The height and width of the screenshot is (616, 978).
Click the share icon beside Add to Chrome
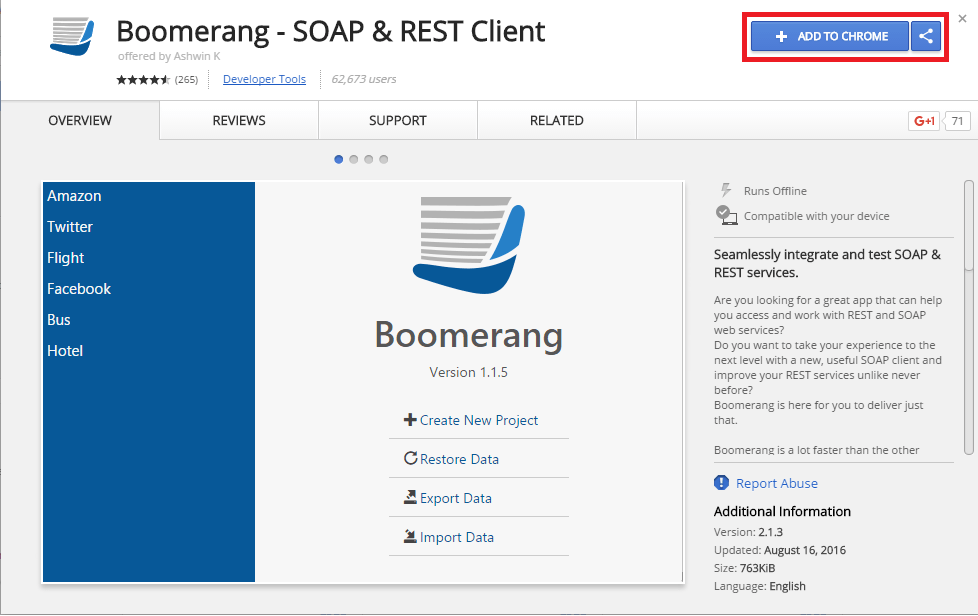[925, 35]
